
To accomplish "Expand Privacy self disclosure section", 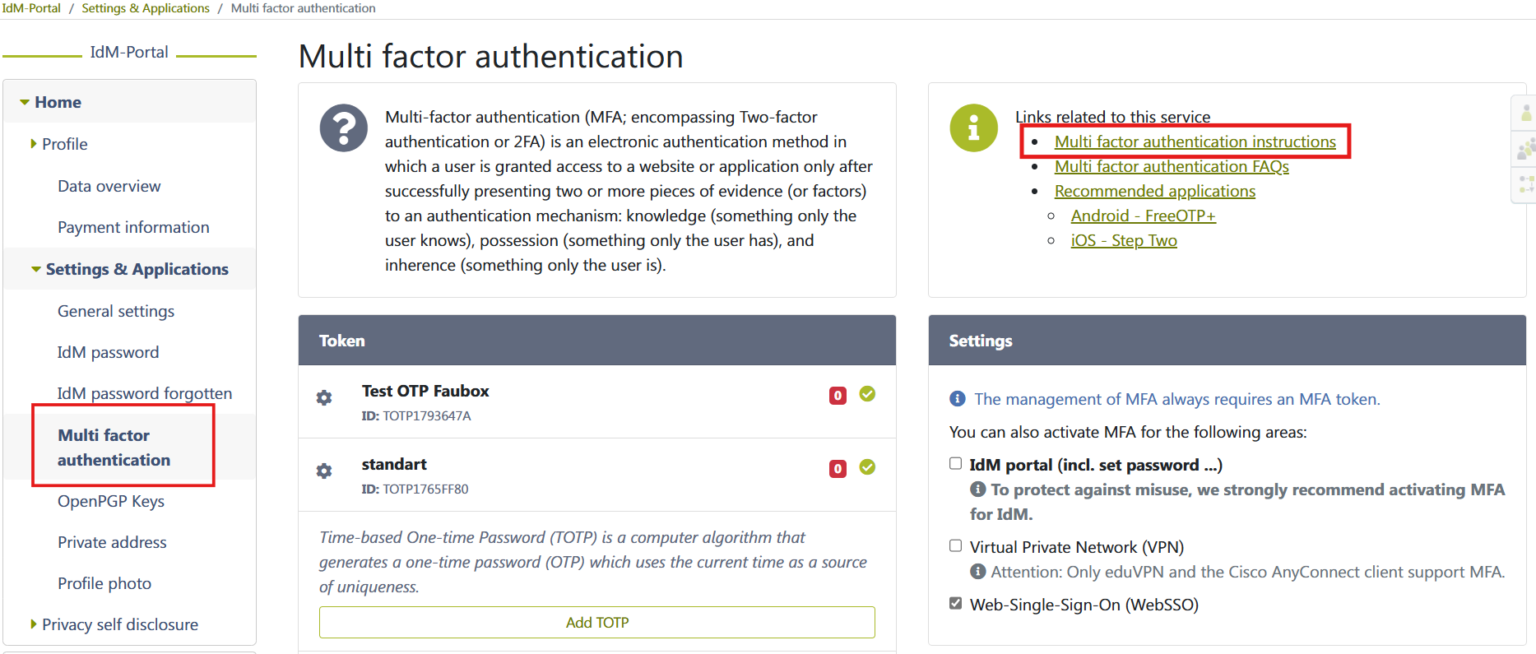I will tap(34, 624).
